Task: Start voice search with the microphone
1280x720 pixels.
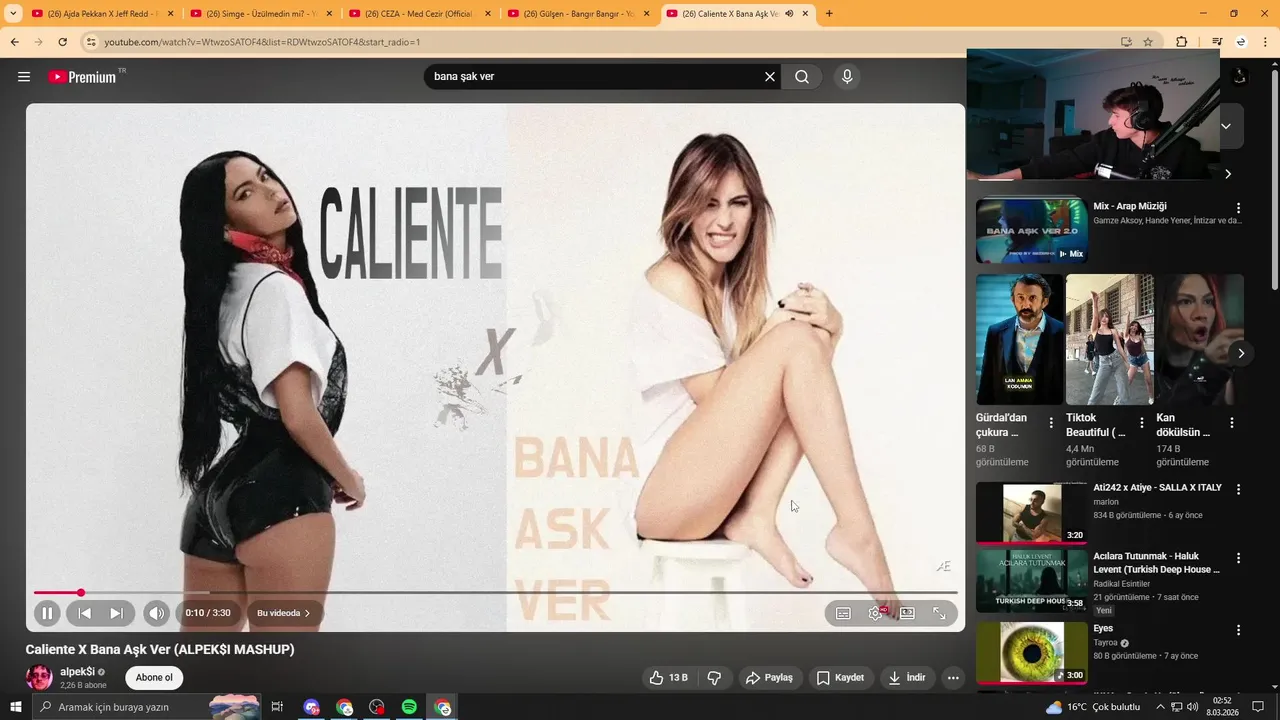Action: (847, 77)
